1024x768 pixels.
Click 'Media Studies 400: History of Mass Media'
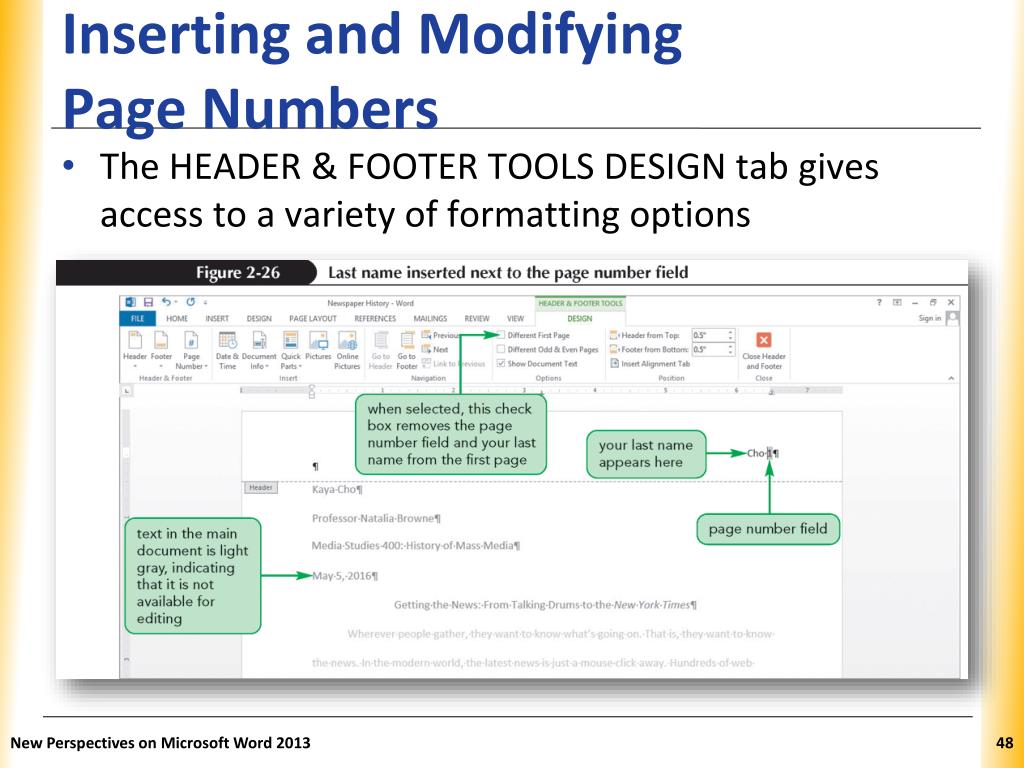click(x=415, y=545)
